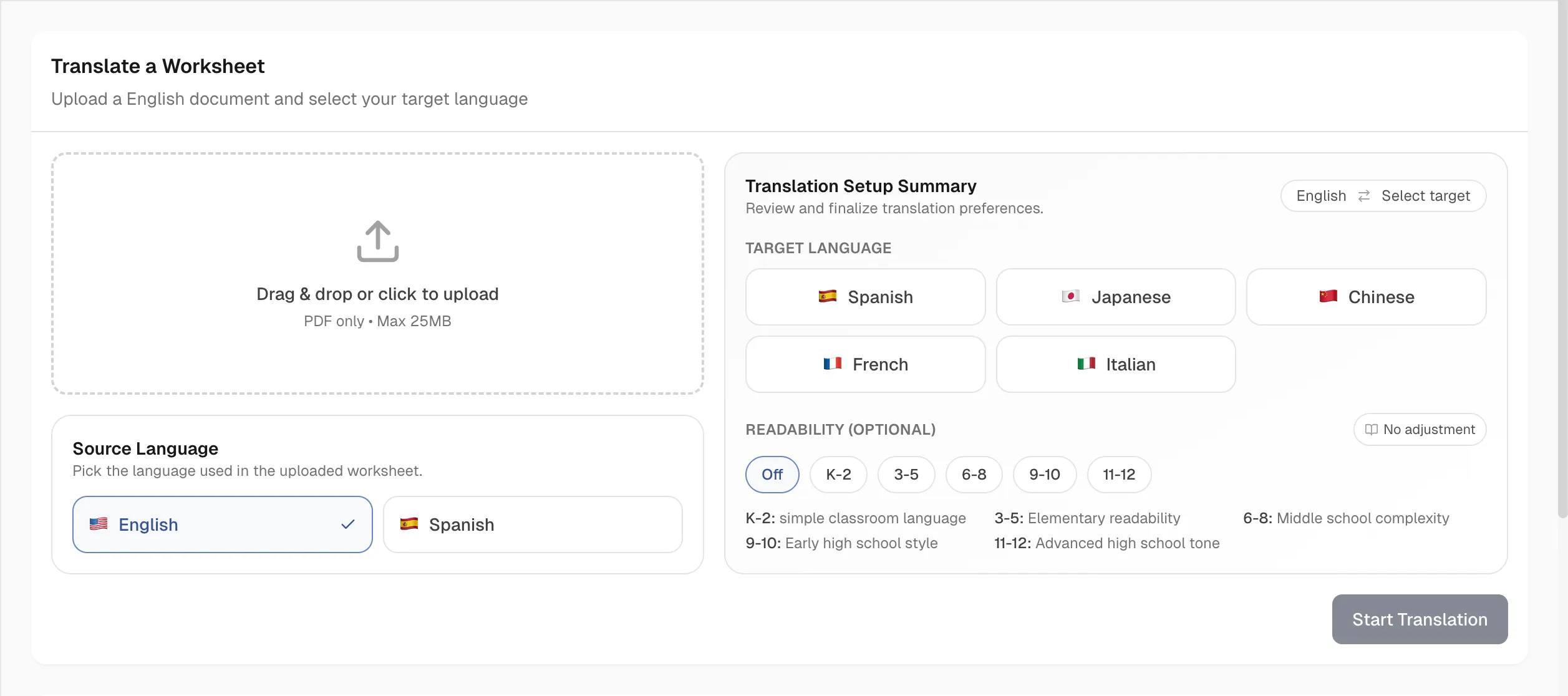This screenshot has height=696, width=1568.
Task: Select English as source language
Action: click(x=222, y=524)
